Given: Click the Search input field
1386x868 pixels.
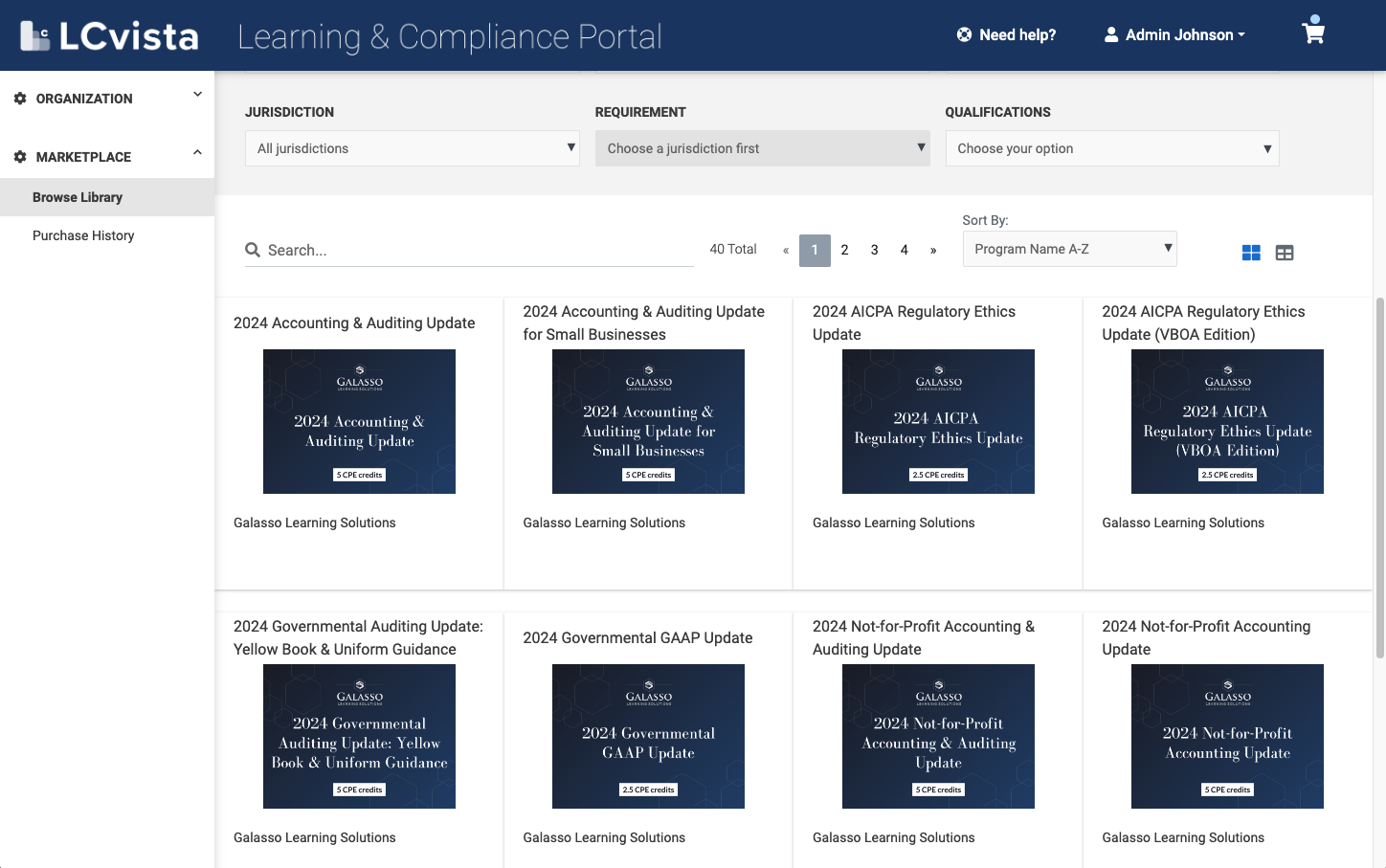Looking at the screenshot, I should pyautogui.click(x=479, y=250).
